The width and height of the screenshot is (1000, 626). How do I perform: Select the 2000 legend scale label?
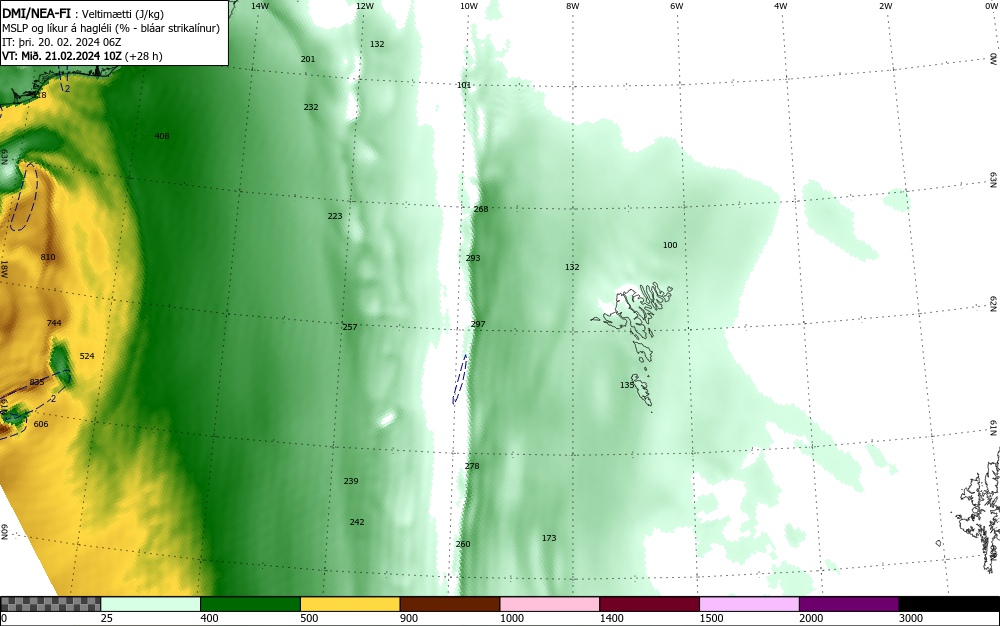pyautogui.click(x=811, y=618)
